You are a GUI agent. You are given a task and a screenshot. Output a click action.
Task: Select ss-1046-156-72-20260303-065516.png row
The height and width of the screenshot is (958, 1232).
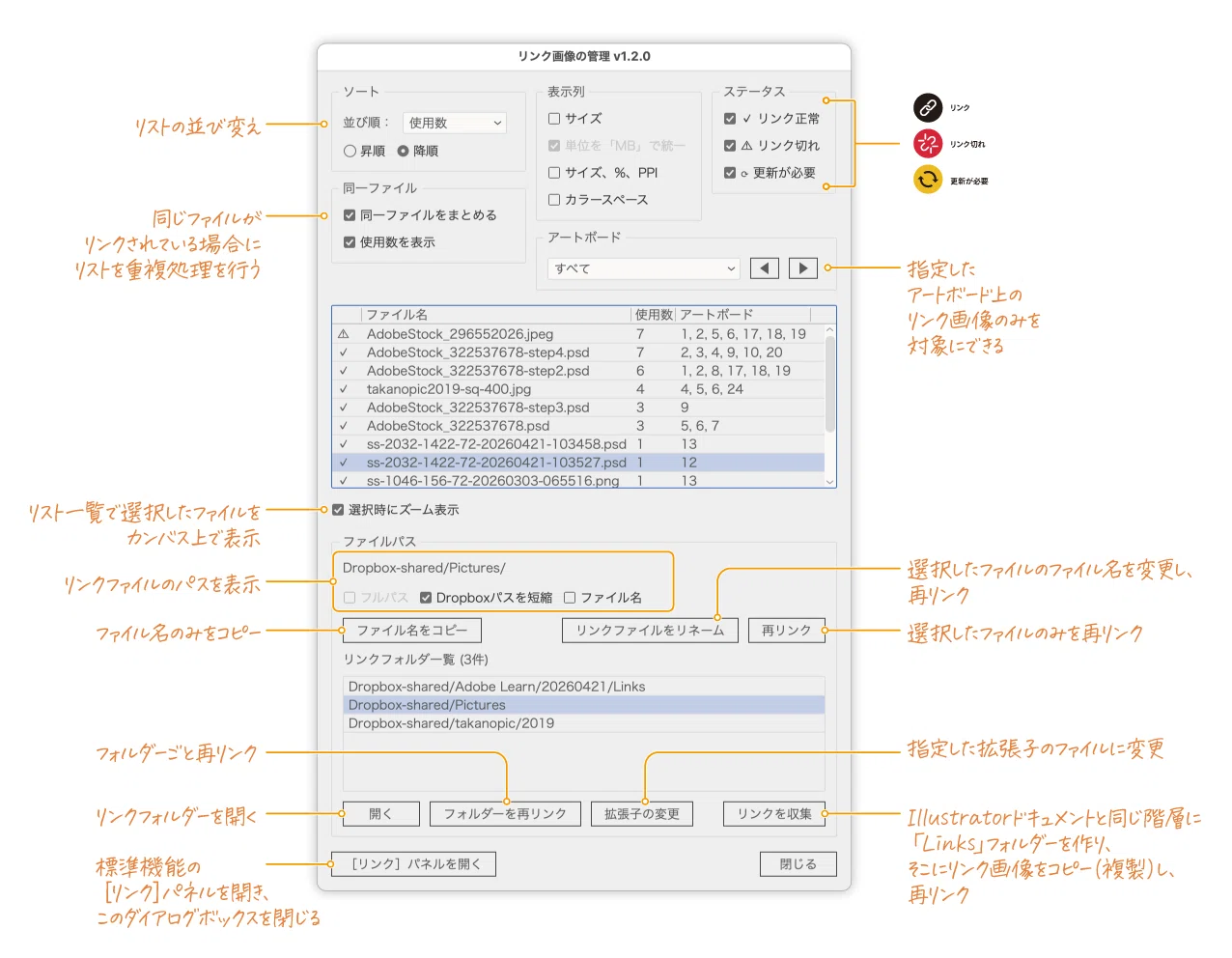coord(578,480)
